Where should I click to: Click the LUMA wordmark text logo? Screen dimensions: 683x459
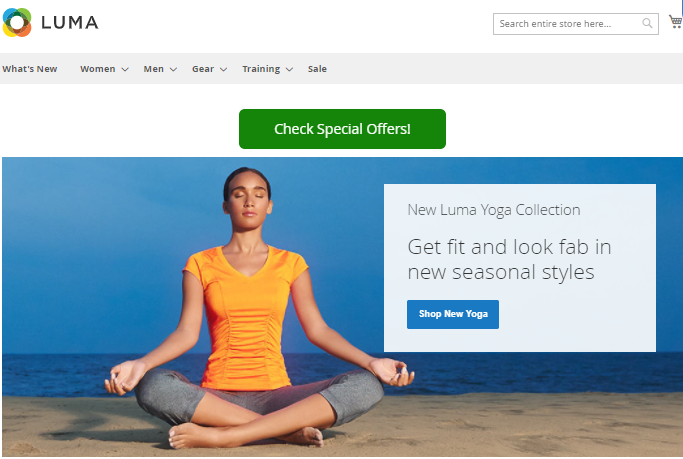[x=70, y=23]
